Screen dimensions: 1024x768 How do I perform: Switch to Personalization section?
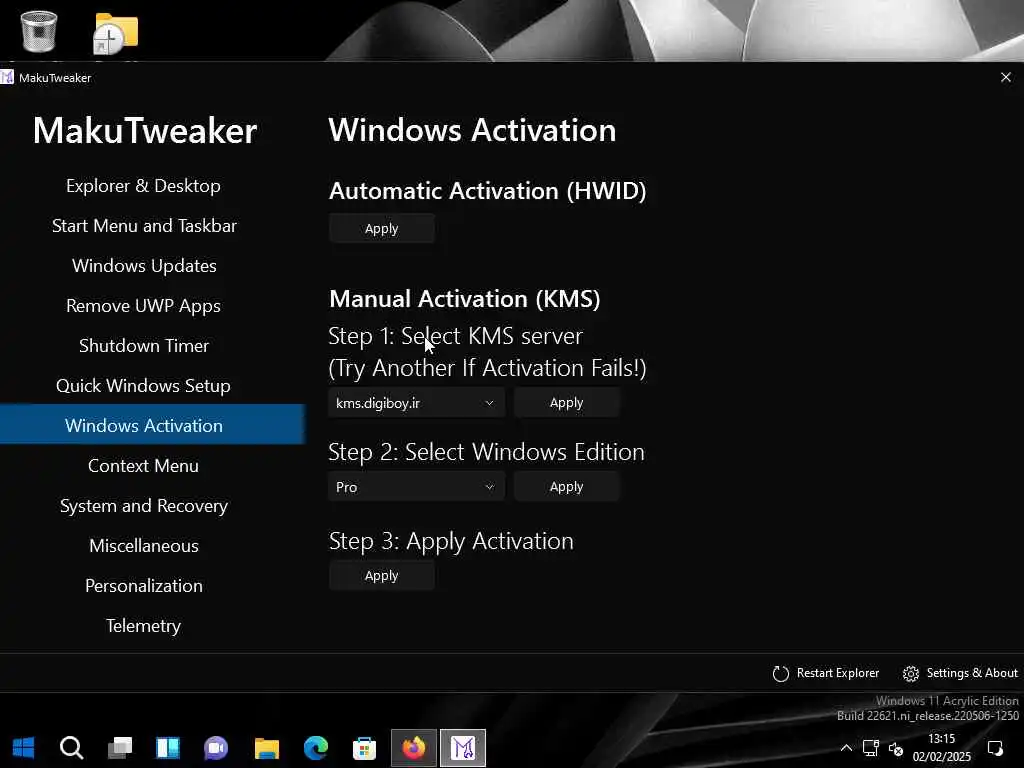tap(144, 586)
